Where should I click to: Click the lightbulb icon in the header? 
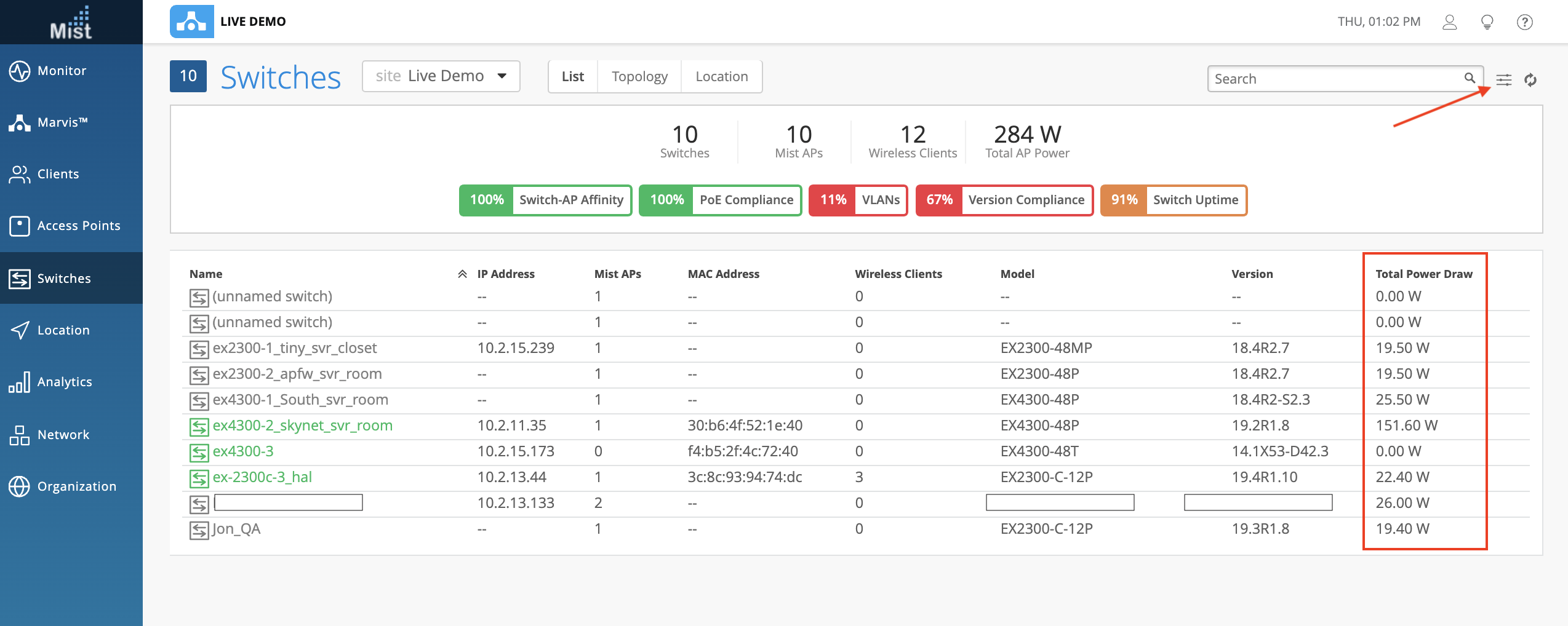point(1487,22)
